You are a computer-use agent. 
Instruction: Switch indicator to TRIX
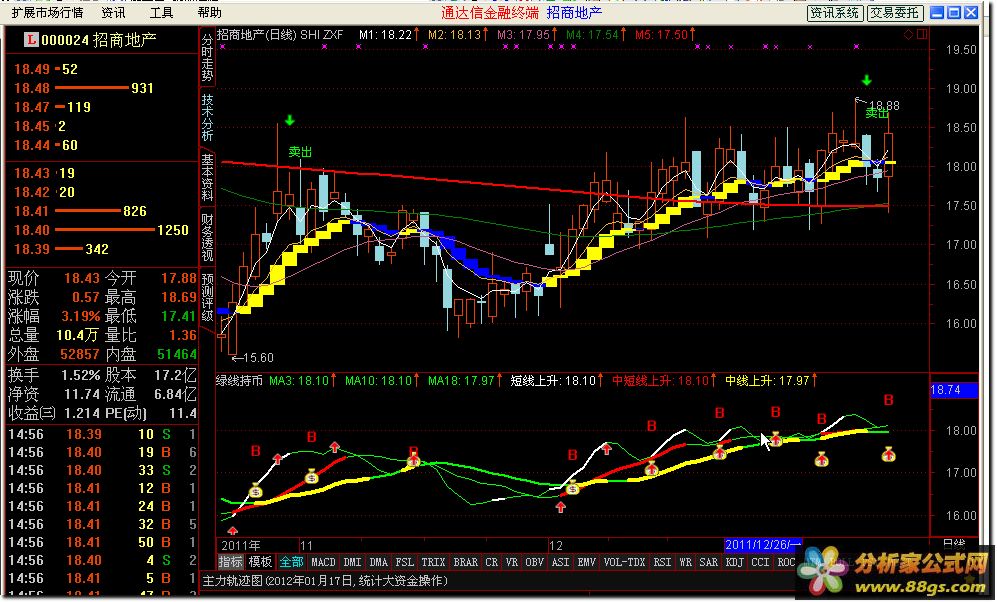pyautogui.click(x=433, y=562)
